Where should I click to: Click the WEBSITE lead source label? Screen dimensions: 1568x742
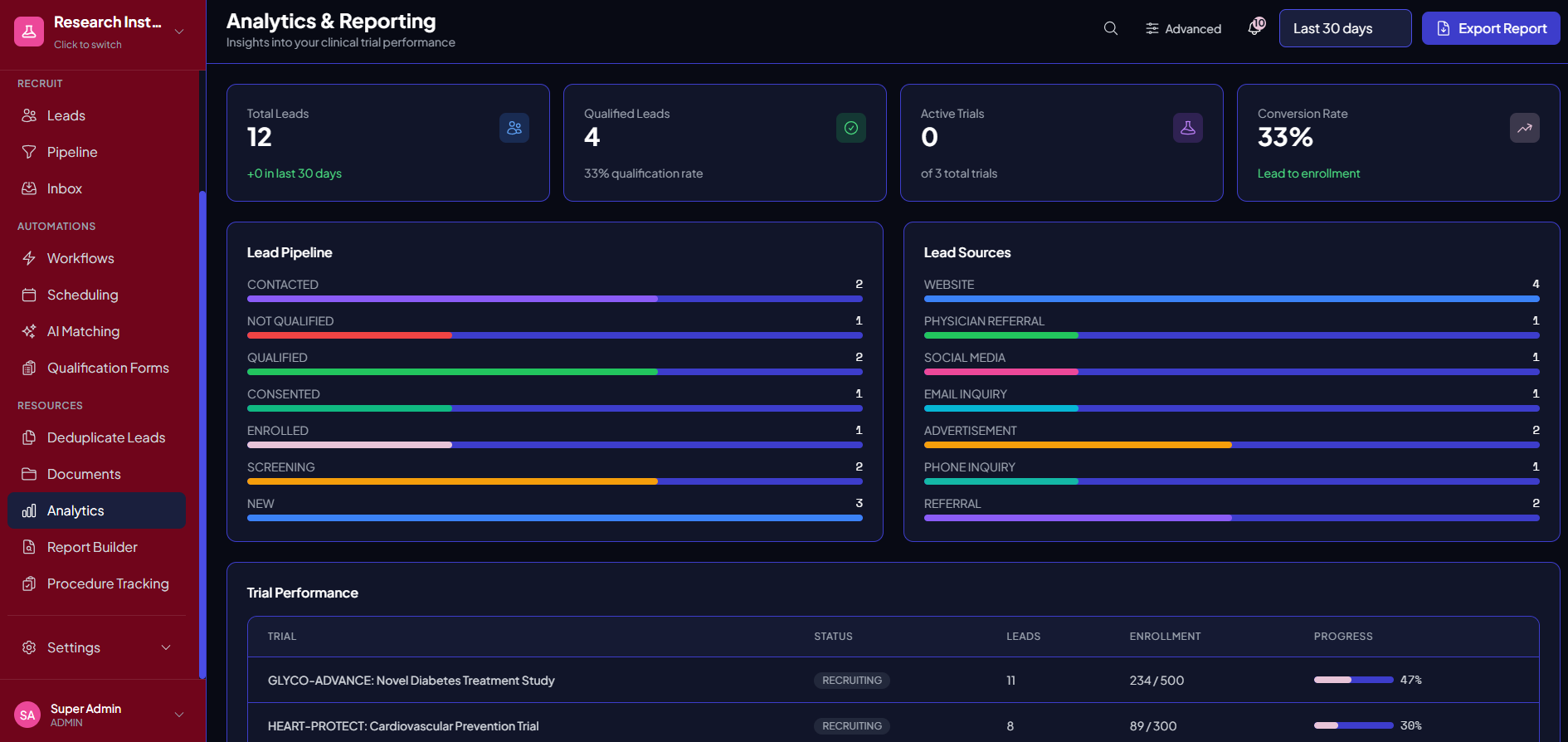949,285
